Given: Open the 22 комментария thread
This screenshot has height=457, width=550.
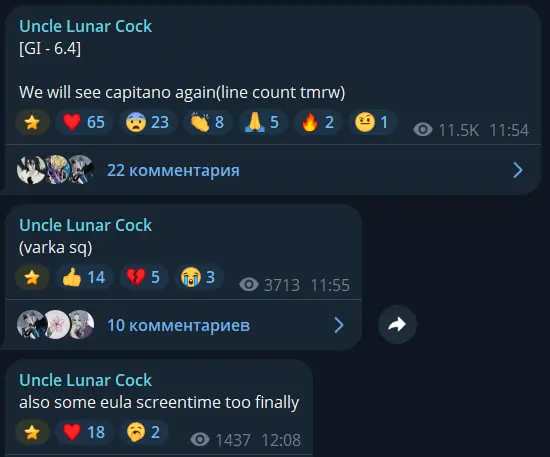Looking at the screenshot, I should coord(173,170).
